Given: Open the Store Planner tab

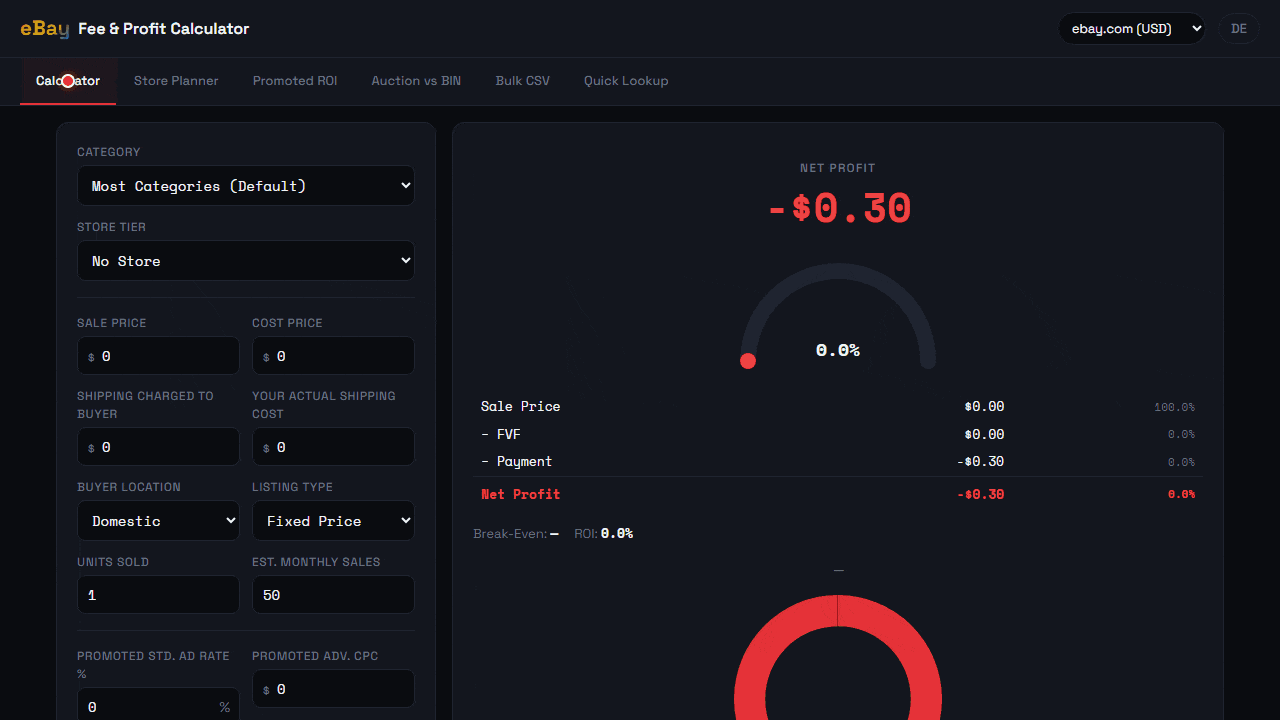Looking at the screenshot, I should tap(176, 81).
